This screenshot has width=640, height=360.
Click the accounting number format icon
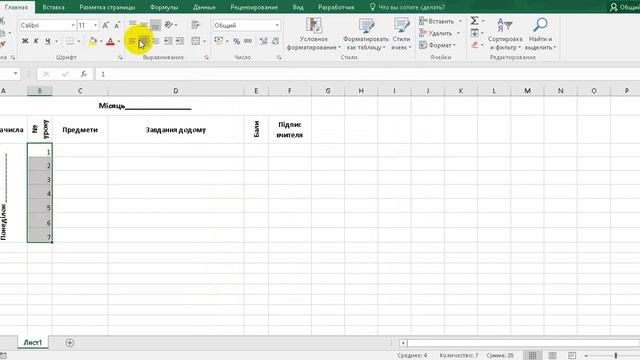pyautogui.click(x=219, y=41)
